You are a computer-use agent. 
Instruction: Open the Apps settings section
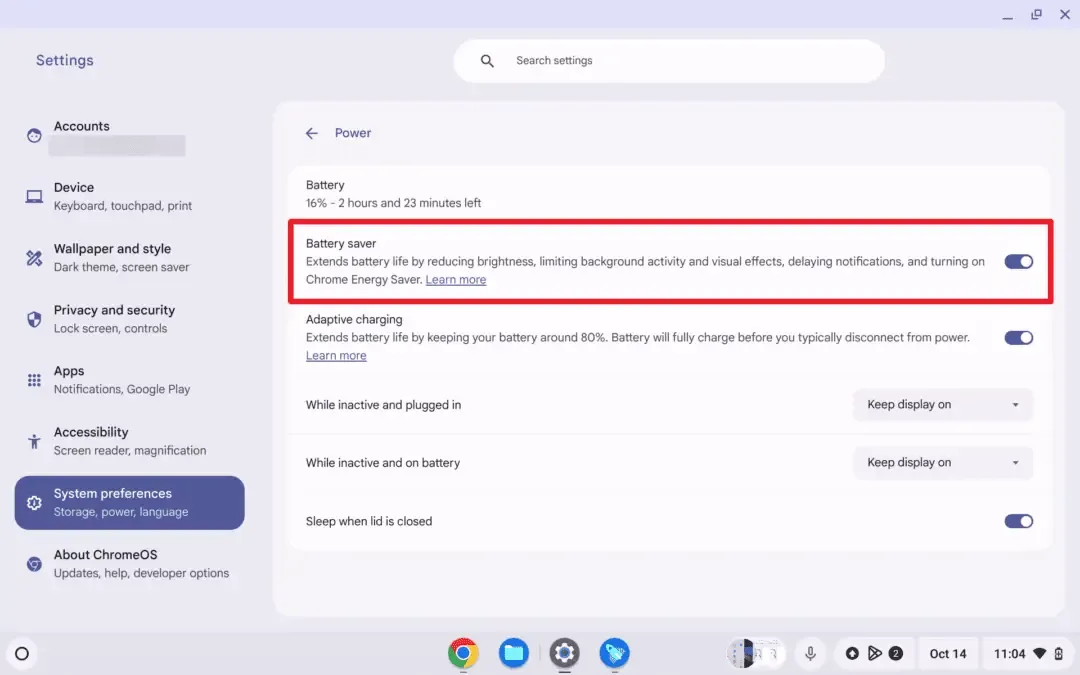[x=129, y=380]
